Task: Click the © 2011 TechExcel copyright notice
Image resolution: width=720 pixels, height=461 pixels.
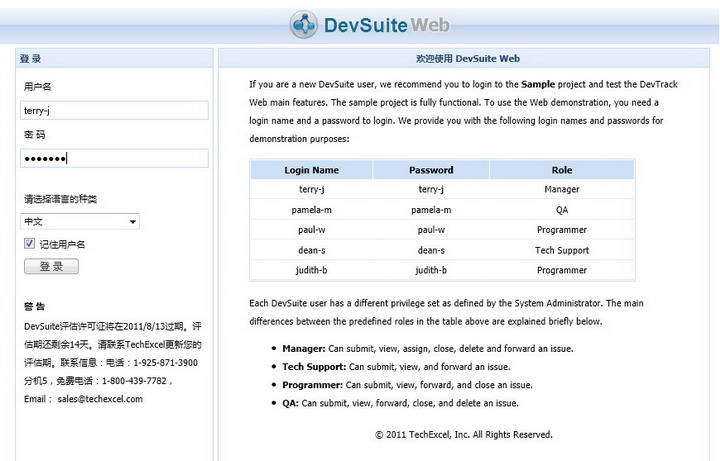Action: pos(464,434)
